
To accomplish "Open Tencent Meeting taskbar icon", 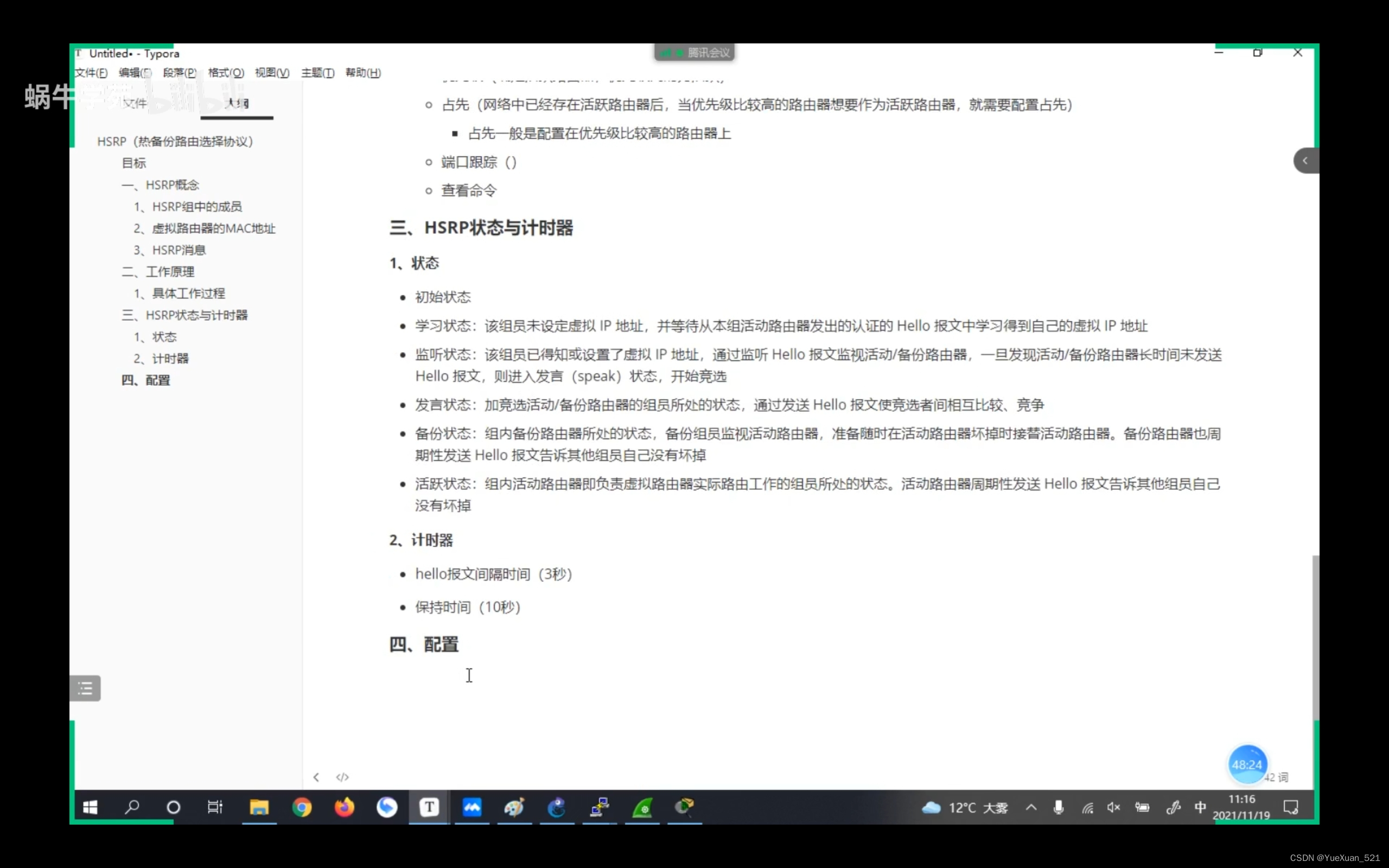I will point(472,808).
